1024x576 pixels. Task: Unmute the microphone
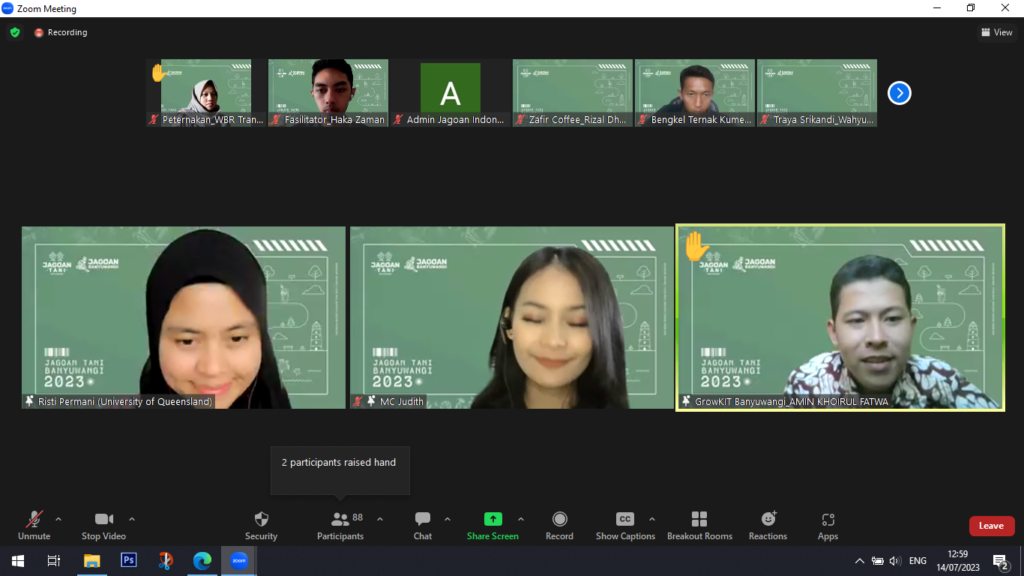[34, 524]
